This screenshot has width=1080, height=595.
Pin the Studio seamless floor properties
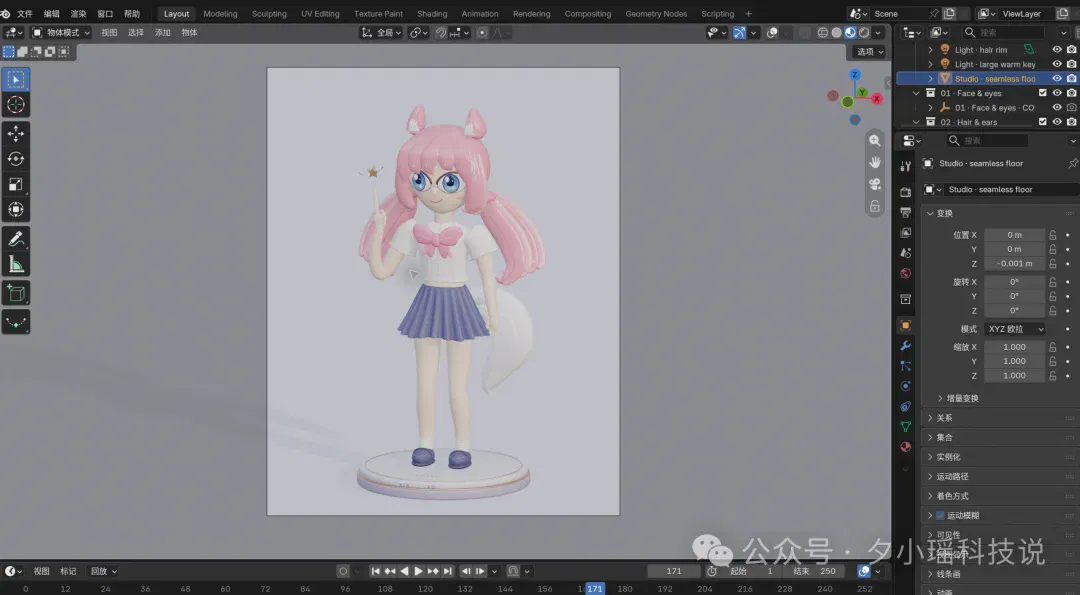(x=1072, y=163)
